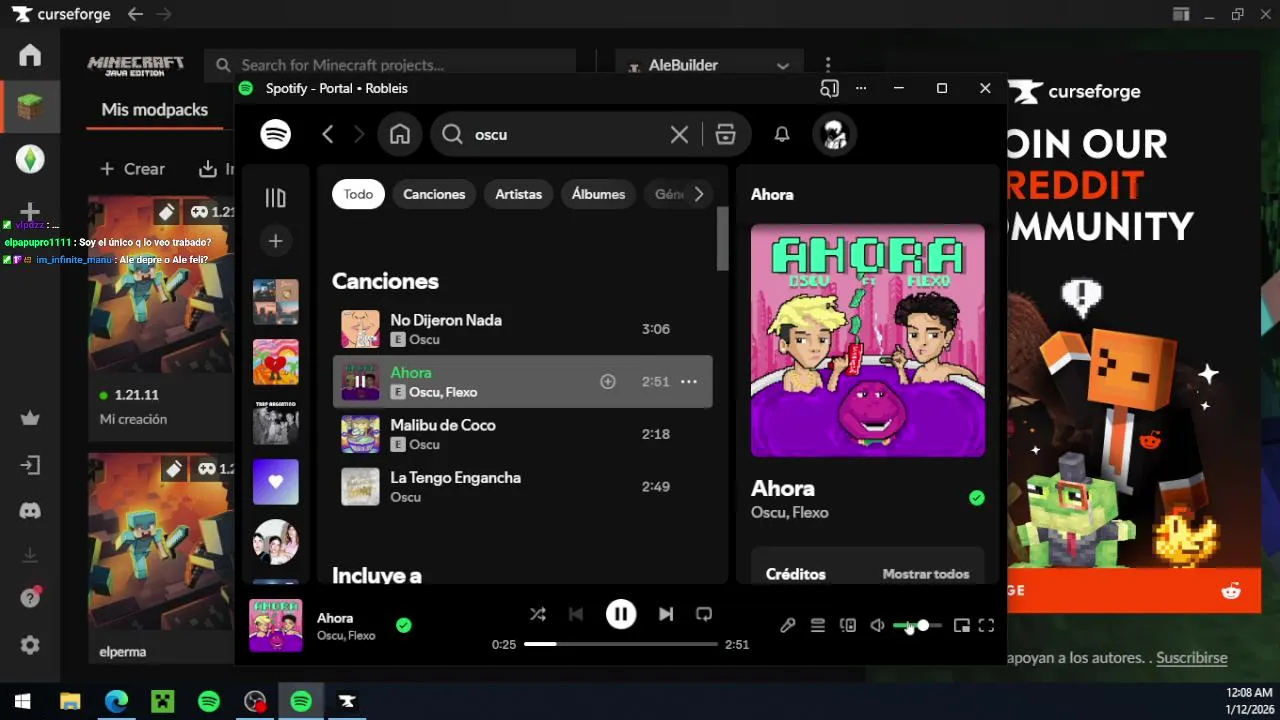Open connect to a device icon
Screen dimensions: 1280x720
pyautogui.click(x=848, y=625)
